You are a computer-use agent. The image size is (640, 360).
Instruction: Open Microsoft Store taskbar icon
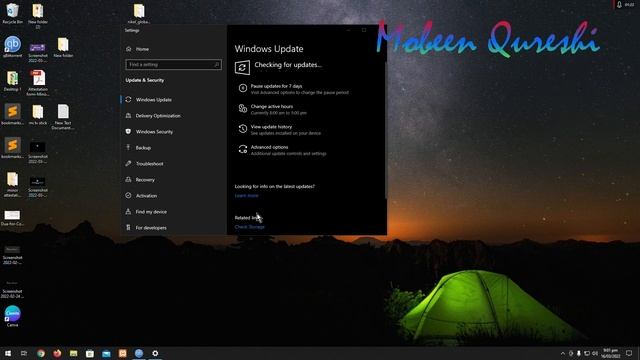(x=90, y=353)
